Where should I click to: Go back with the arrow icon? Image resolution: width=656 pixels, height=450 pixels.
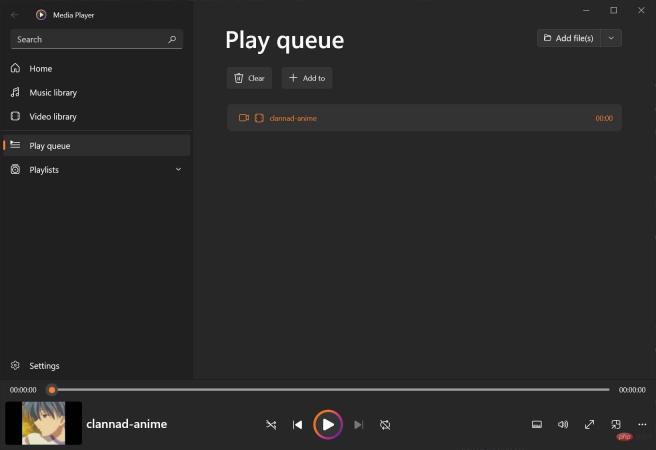(15, 15)
